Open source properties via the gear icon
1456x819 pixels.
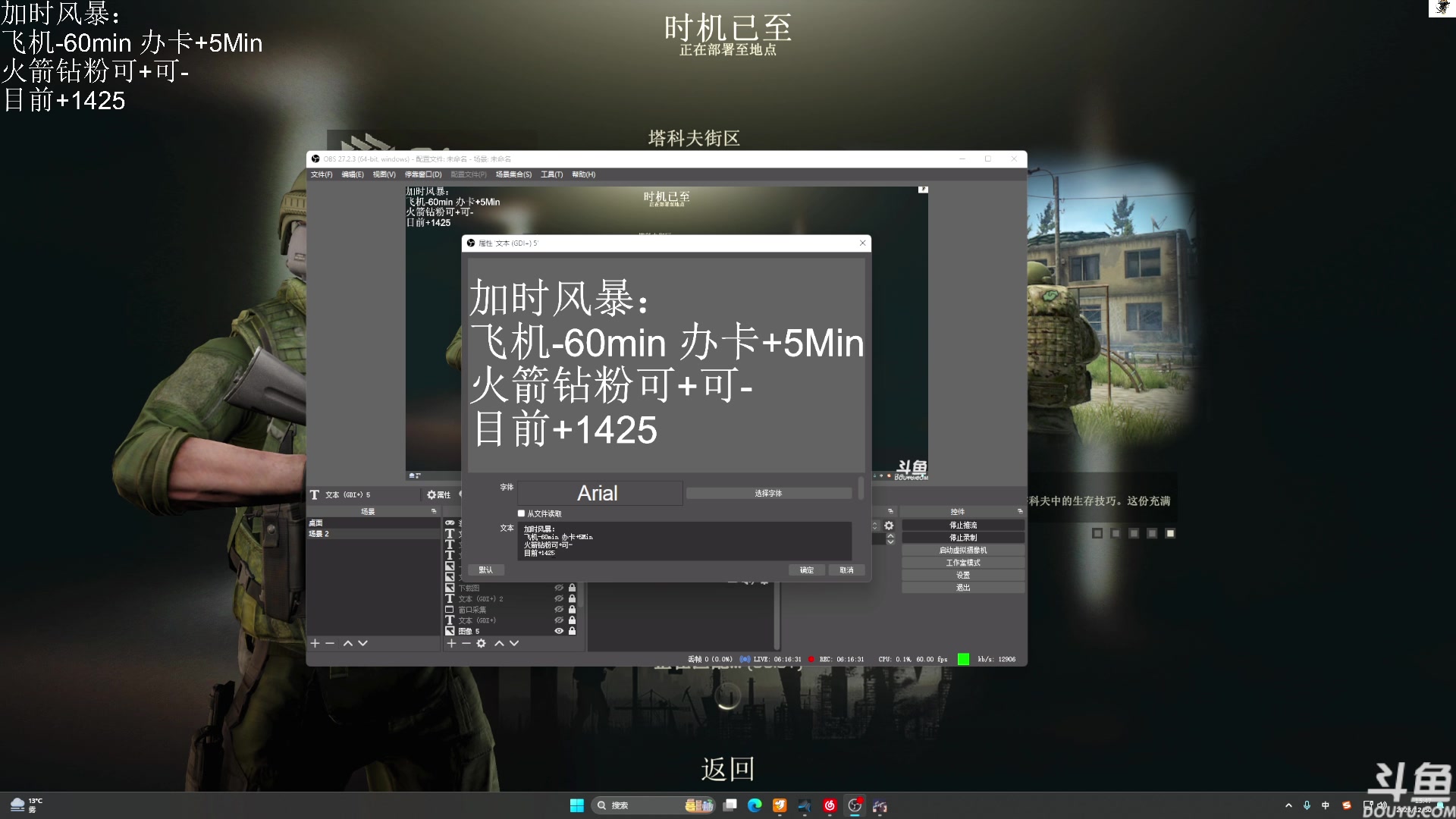click(x=481, y=643)
